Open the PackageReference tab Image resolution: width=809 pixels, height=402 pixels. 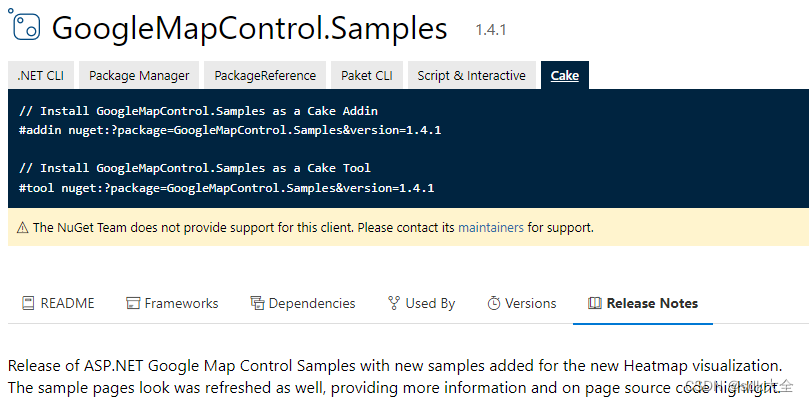click(265, 75)
